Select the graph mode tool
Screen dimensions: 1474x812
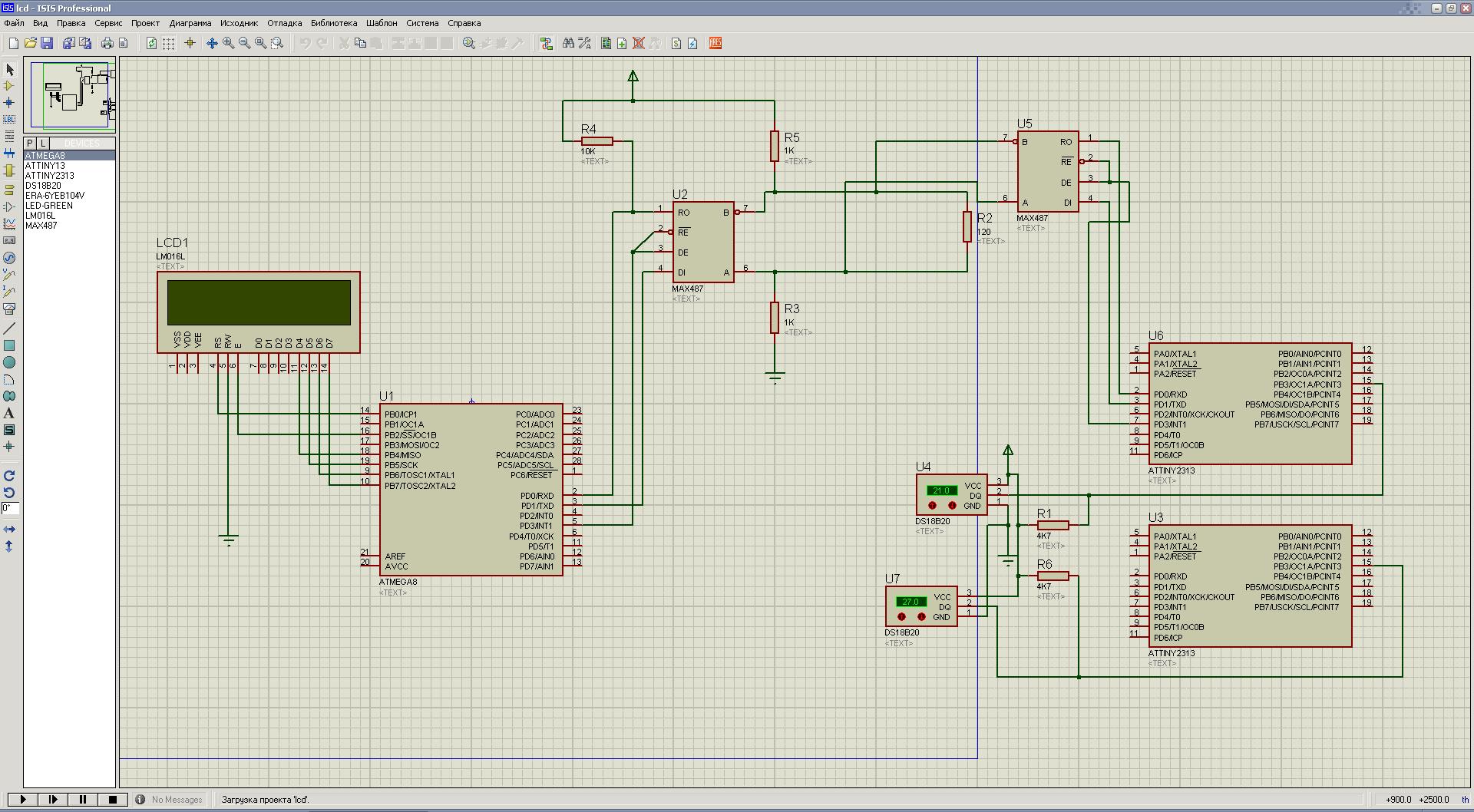(x=9, y=223)
